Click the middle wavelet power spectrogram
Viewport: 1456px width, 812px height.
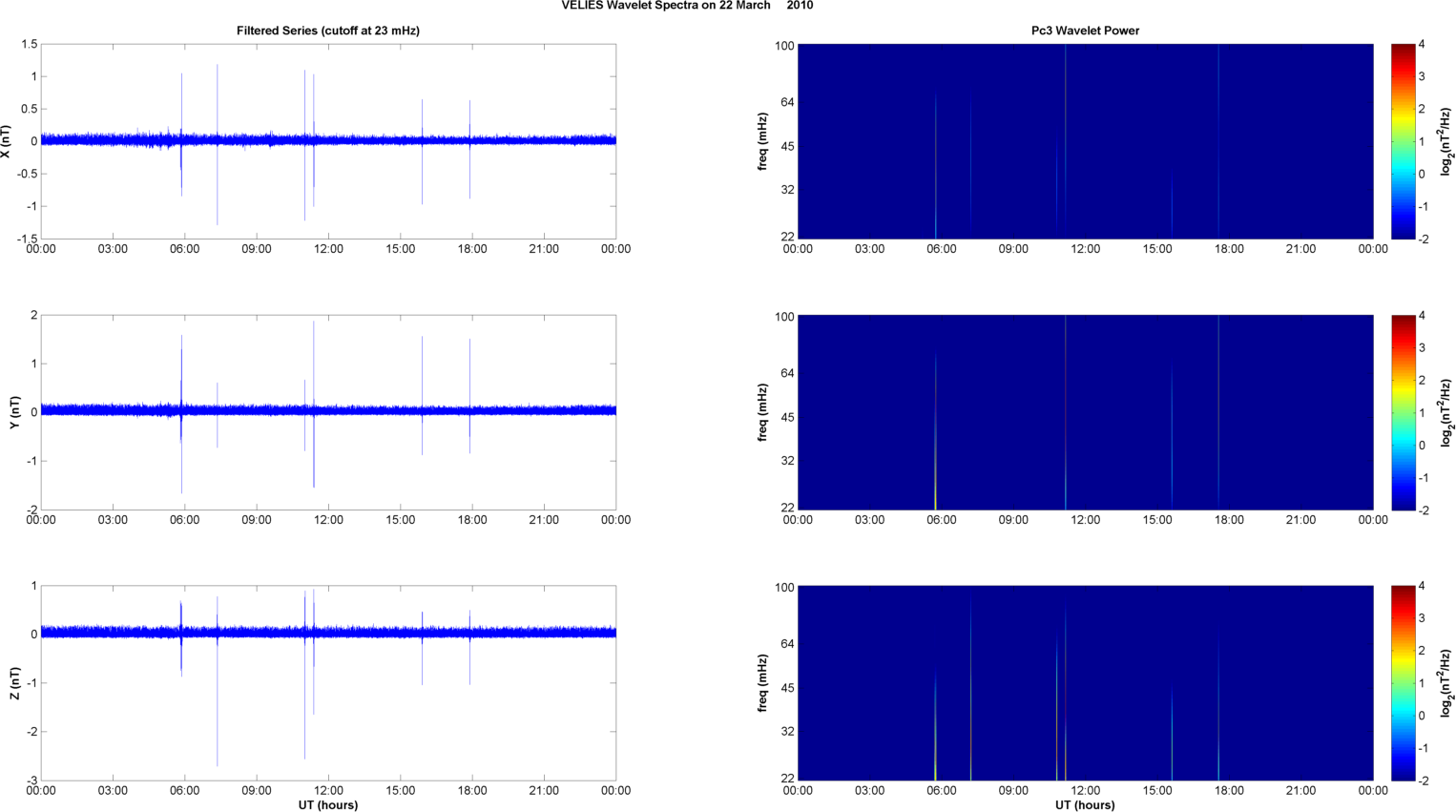(x=1085, y=412)
